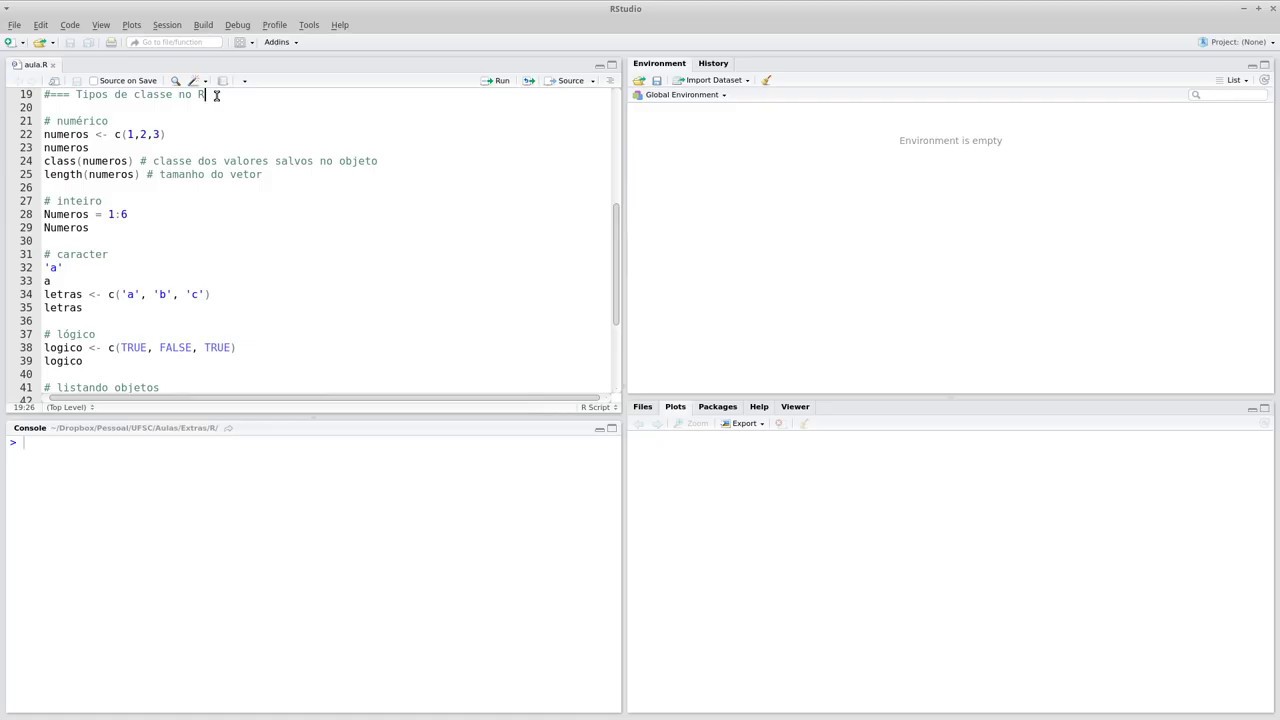The height and width of the screenshot is (720, 1280).
Task: Switch to the Viewer tab
Action: point(795,407)
